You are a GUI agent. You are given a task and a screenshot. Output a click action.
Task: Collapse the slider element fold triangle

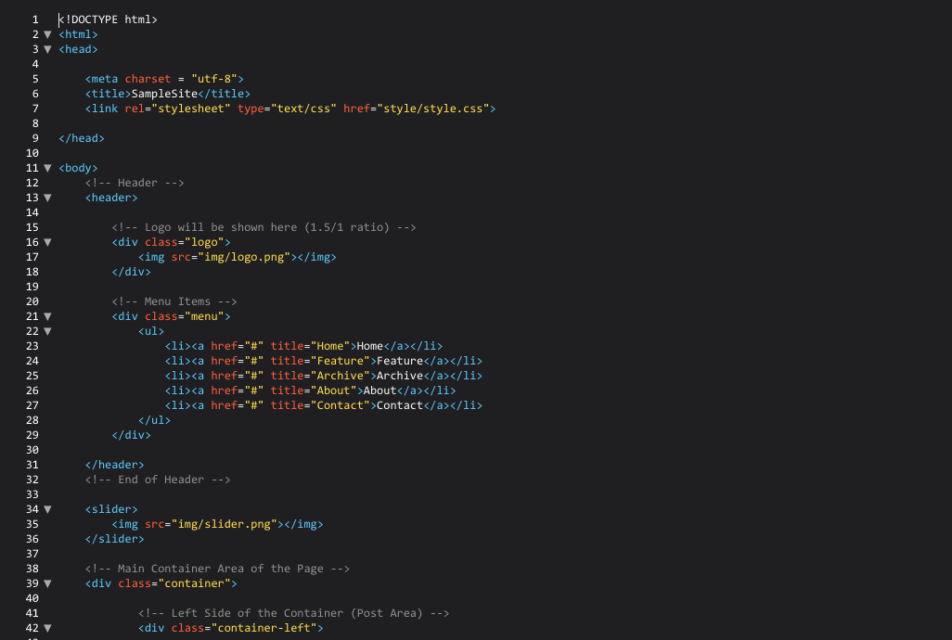[x=47, y=508]
